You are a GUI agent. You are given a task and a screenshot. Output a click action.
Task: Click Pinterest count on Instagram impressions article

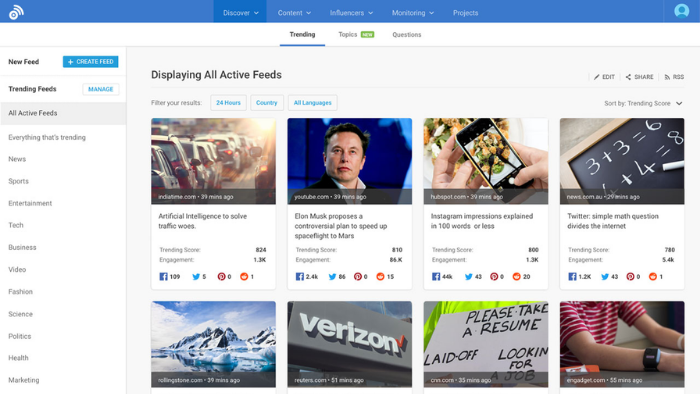[497, 277]
